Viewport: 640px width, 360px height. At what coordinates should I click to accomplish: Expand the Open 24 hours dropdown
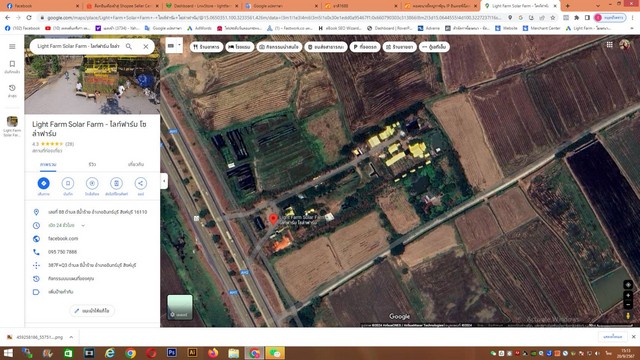pyautogui.click(x=83, y=225)
